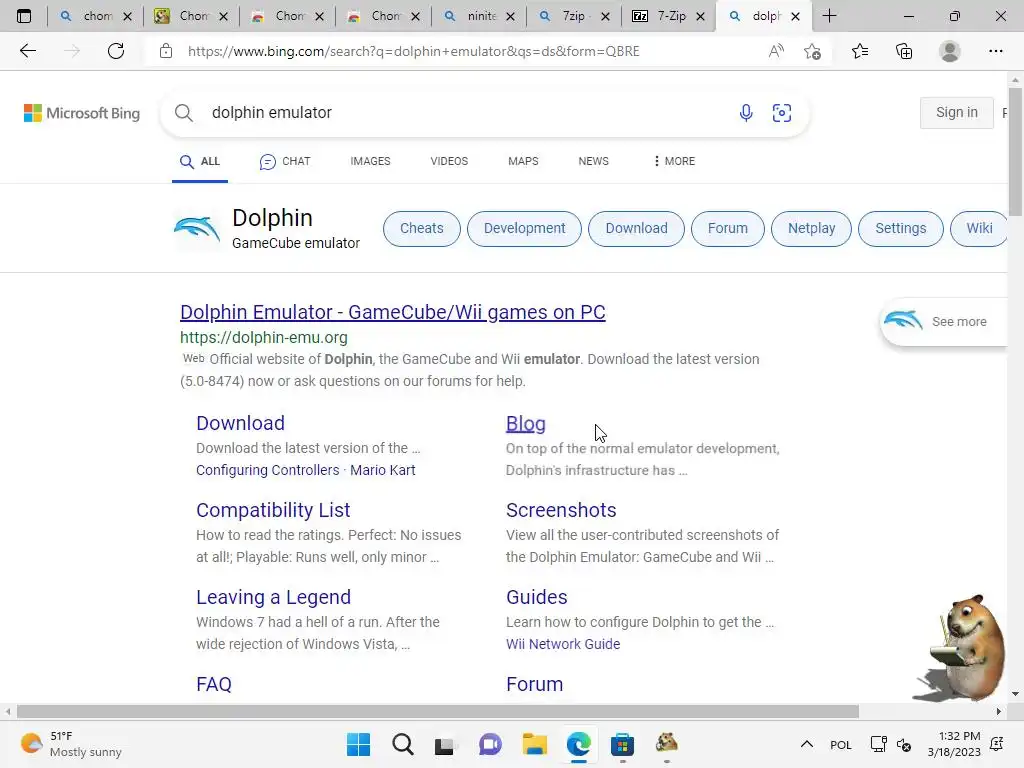The height and width of the screenshot is (768, 1024).
Task: Show hidden system tray icons chevron
Action: click(807, 744)
